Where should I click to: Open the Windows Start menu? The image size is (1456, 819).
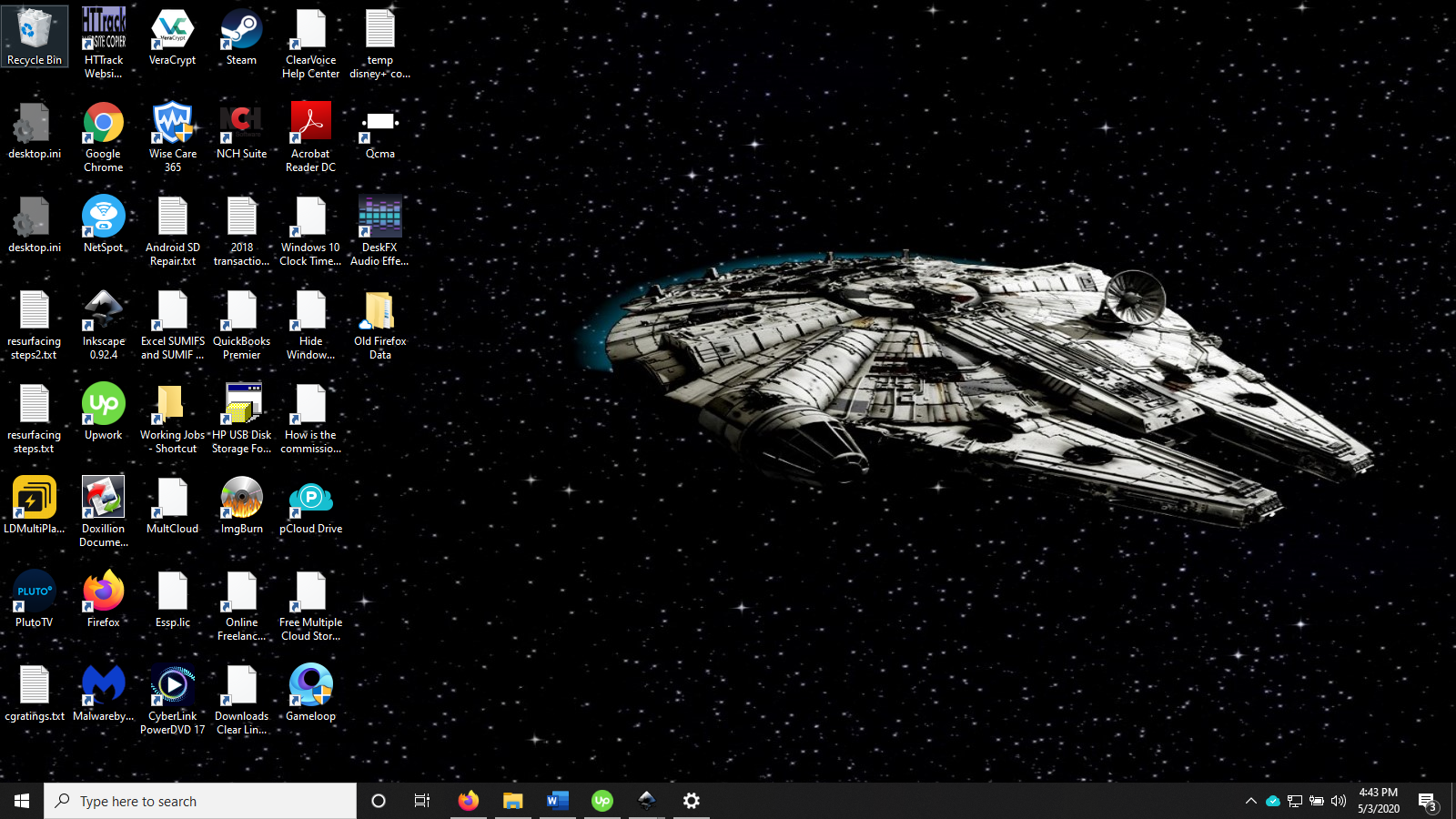click(22, 801)
